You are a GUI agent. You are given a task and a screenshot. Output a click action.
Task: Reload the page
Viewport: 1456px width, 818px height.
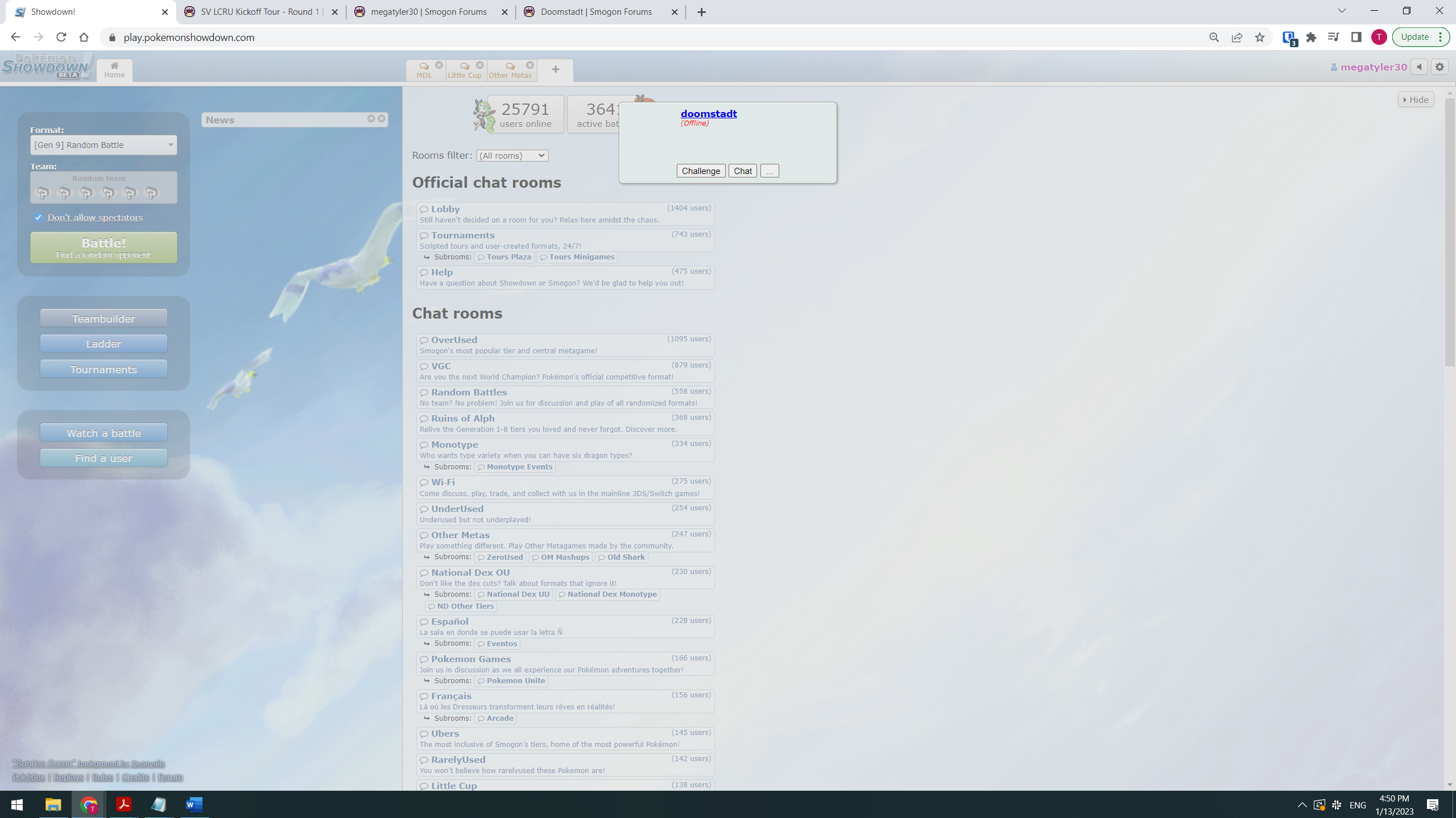pyautogui.click(x=61, y=37)
